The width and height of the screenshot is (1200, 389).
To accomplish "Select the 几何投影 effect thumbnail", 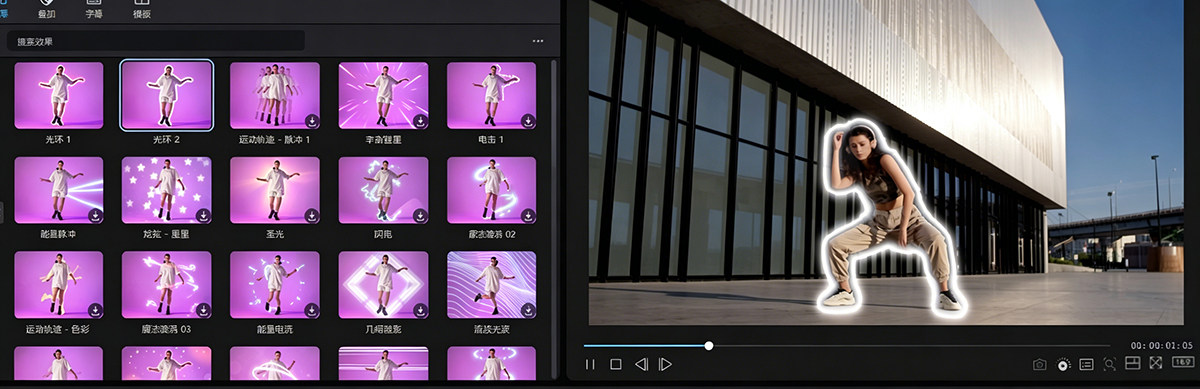I will click(x=383, y=285).
